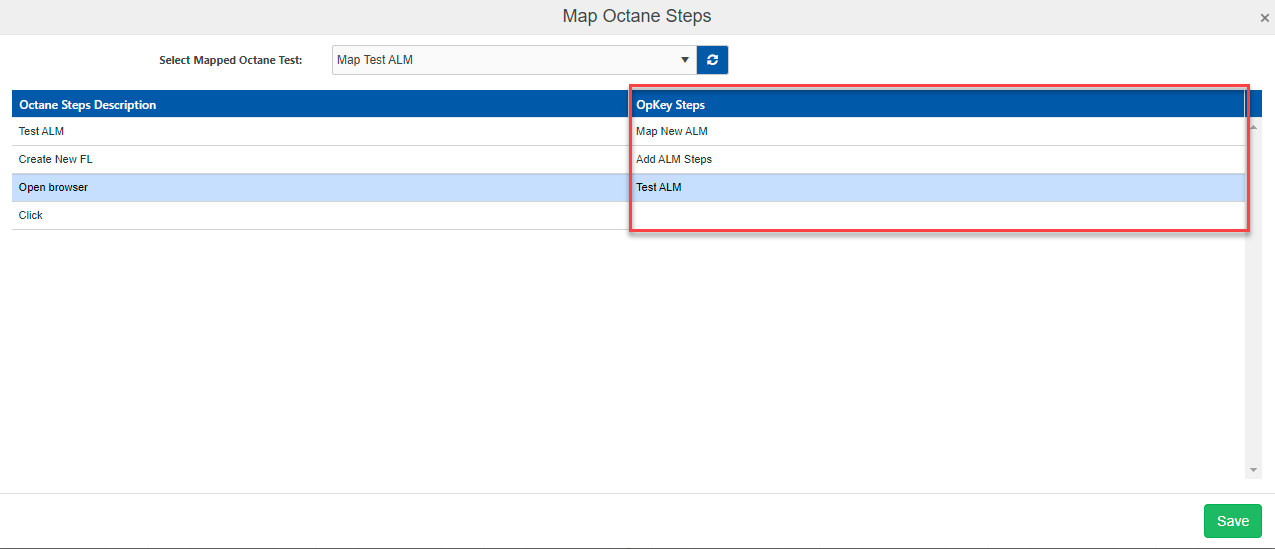Select the Test ALM row in Octane Steps Description
The image size is (1275, 549).
(x=41, y=131)
